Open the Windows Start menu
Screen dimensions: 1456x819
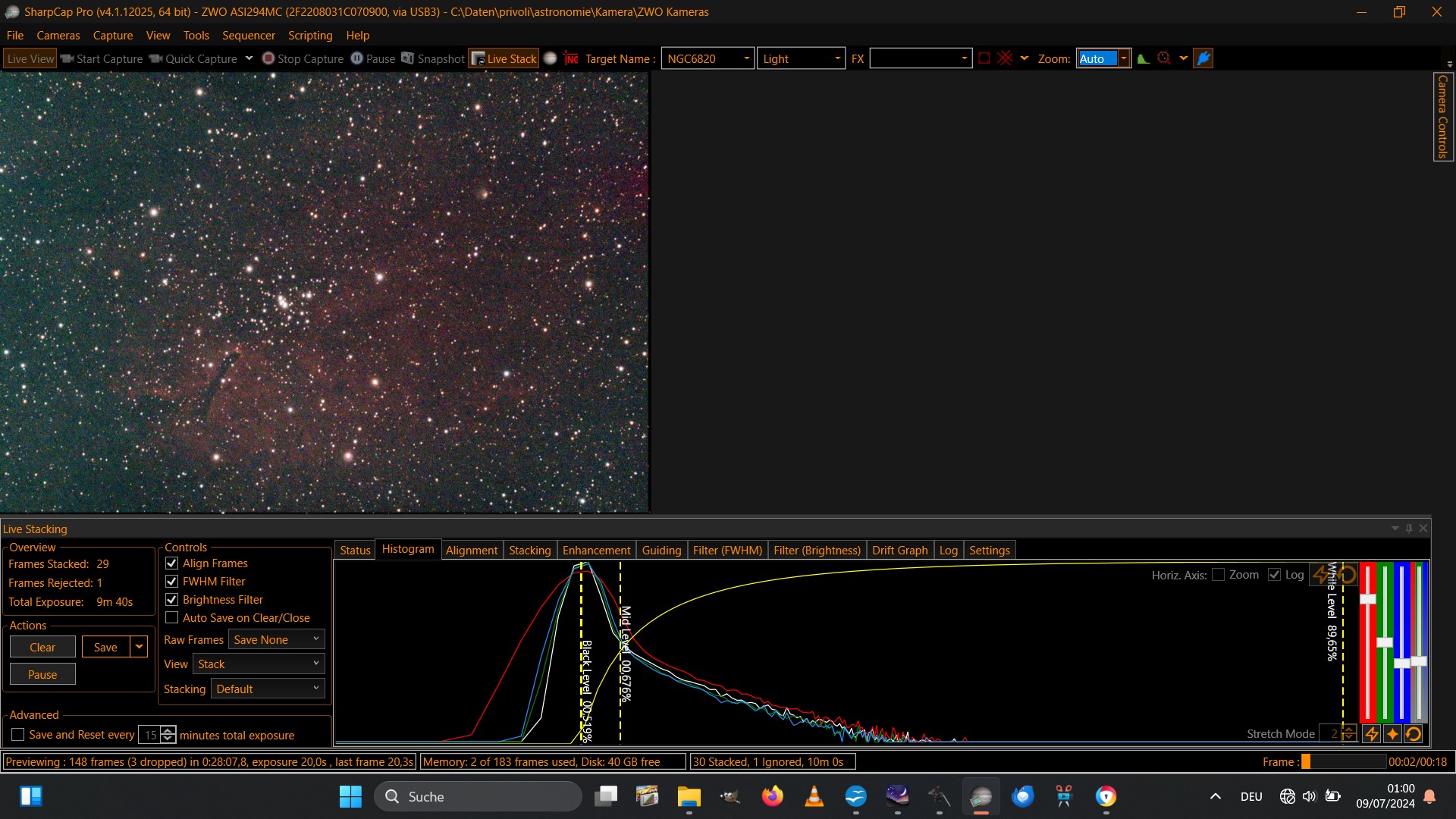click(350, 796)
